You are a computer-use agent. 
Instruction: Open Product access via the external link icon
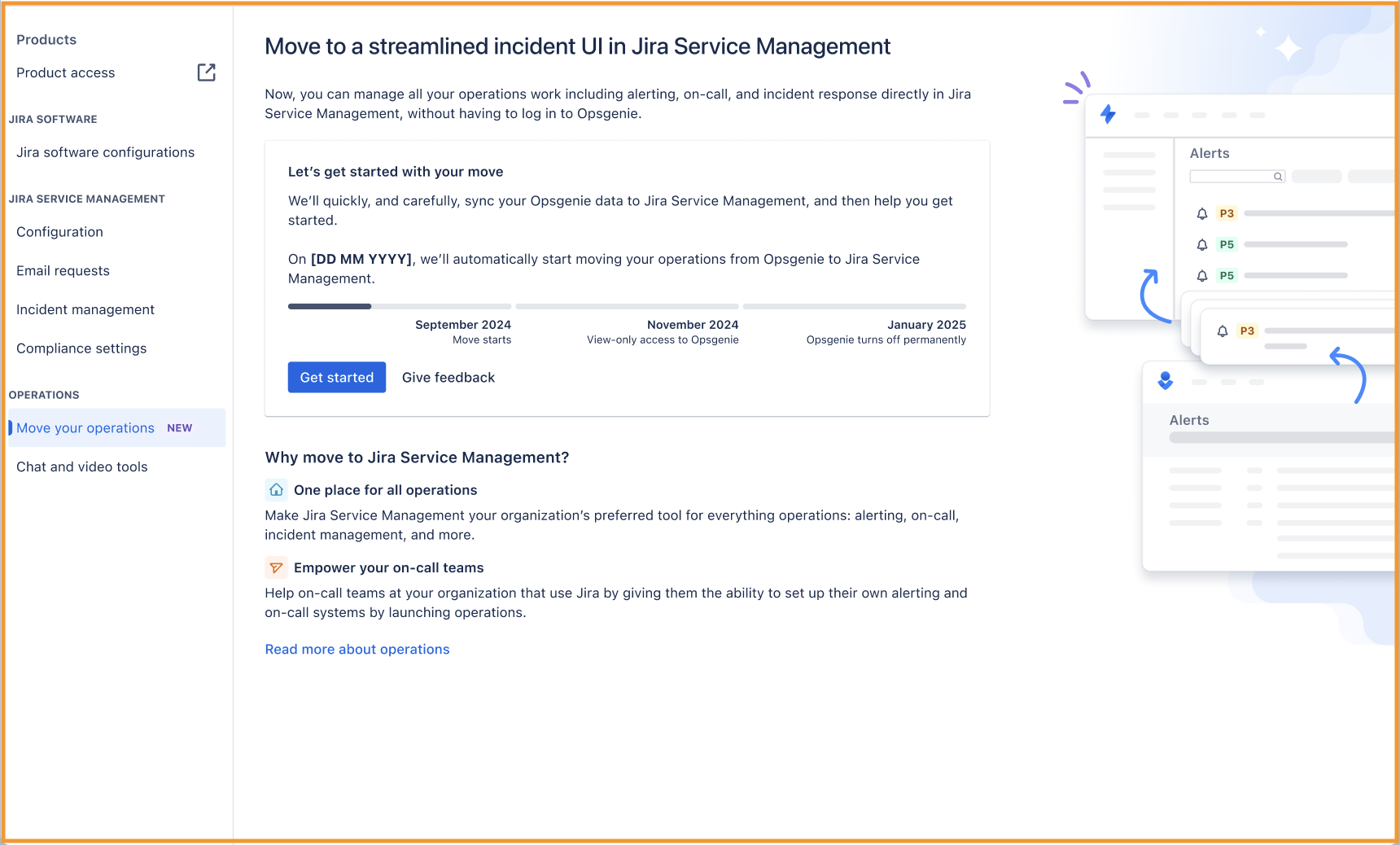[206, 72]
